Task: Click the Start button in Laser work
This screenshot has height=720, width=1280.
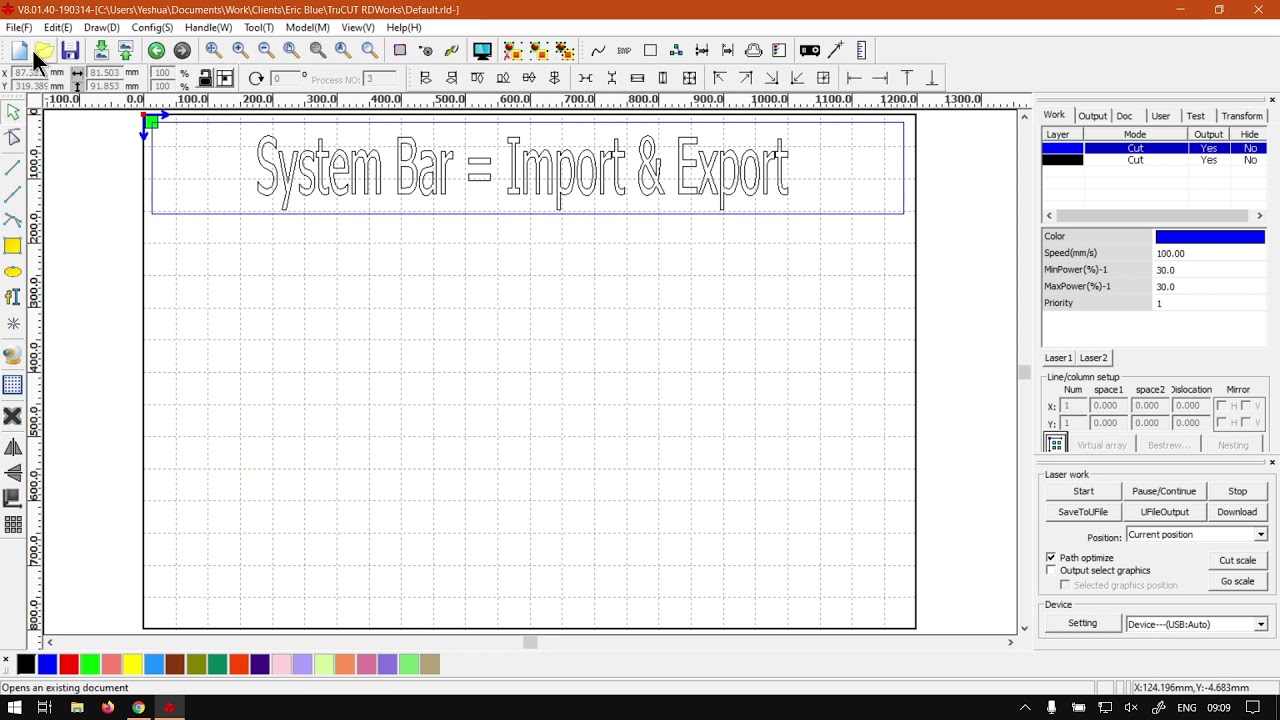Action: click(1083, 491)
